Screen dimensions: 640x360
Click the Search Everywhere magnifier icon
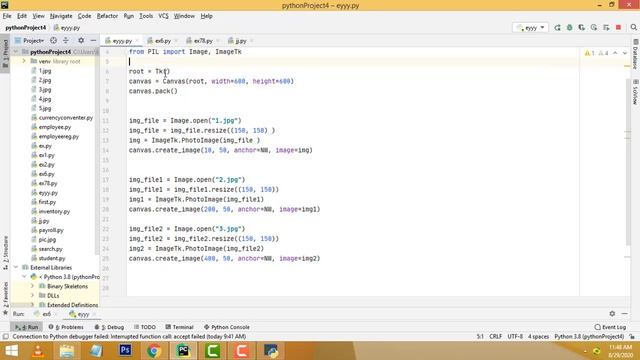pyautogui.click(x=633, y=27)
